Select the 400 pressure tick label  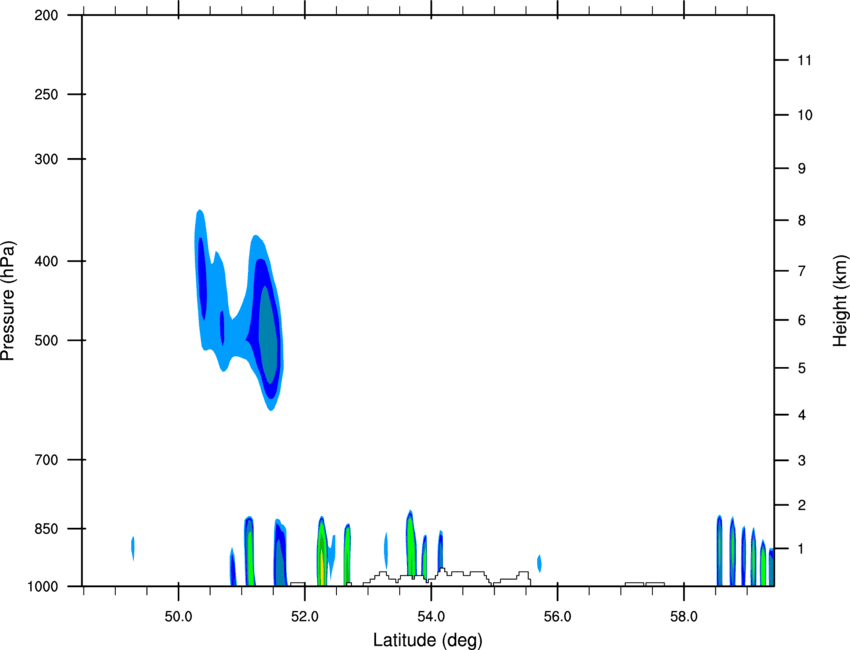pyautogui.click(x=46, y=261)
